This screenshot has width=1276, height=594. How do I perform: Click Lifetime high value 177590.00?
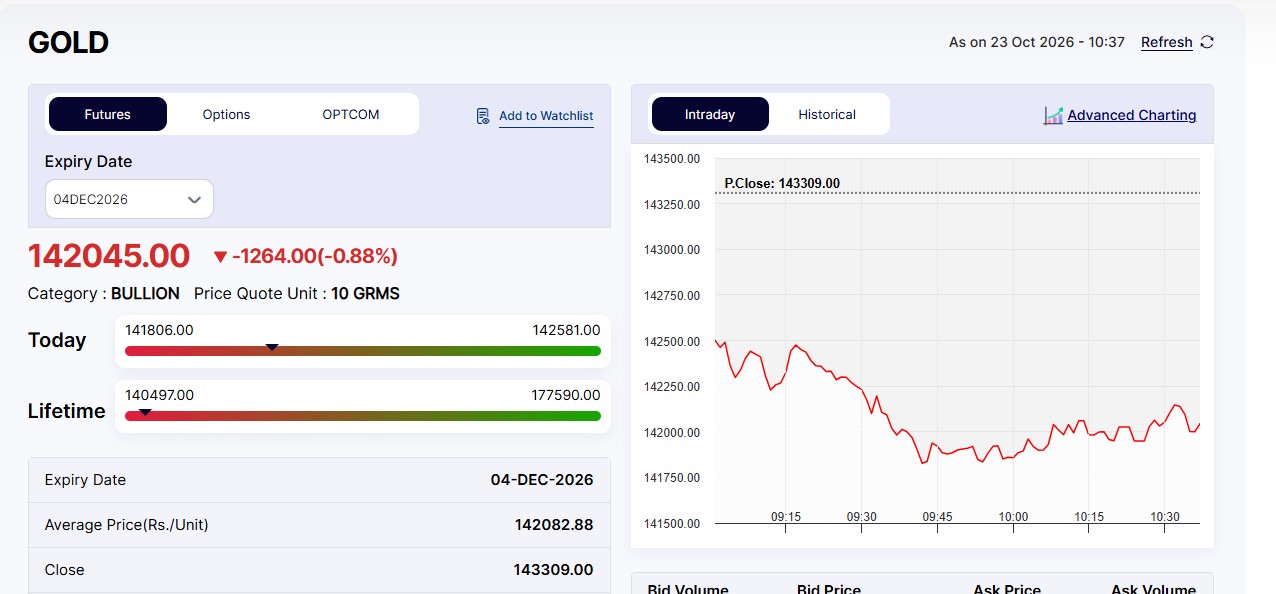[x=566, y=395]
